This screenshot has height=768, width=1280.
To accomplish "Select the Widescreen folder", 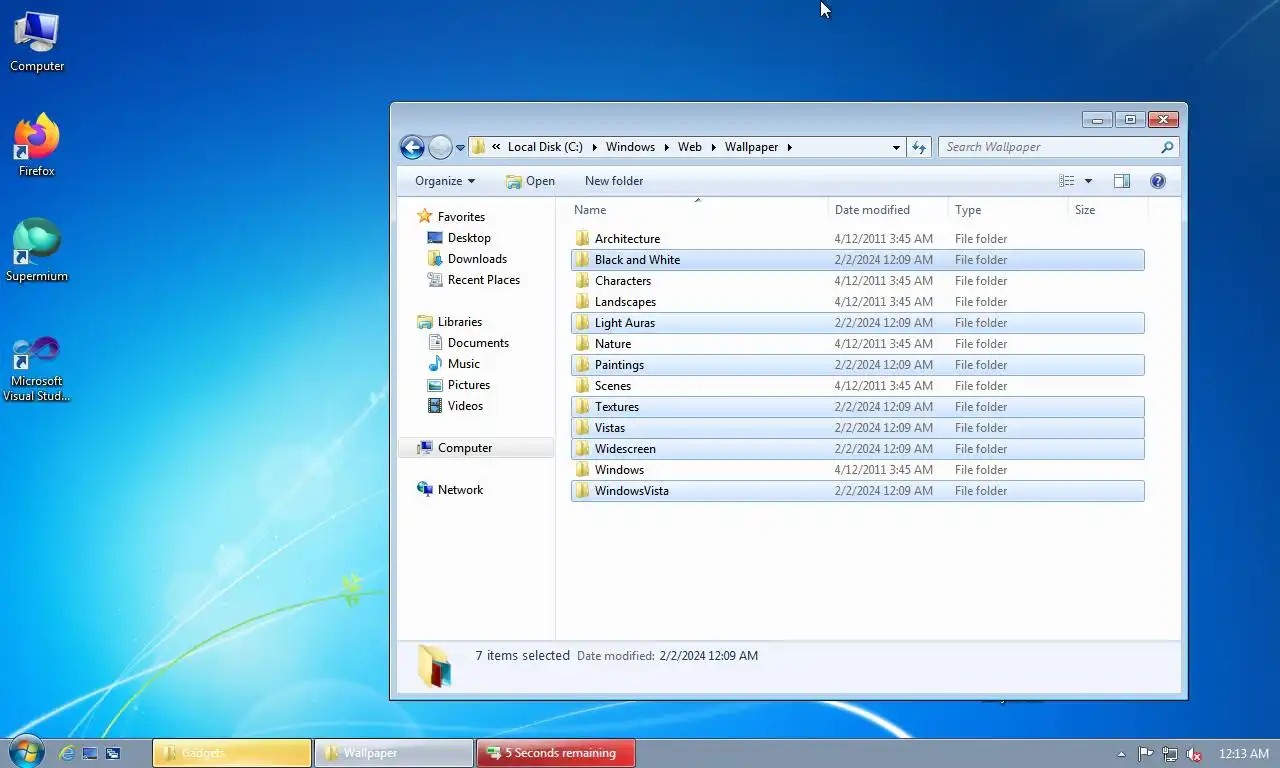I will click(x=858, y=449).
